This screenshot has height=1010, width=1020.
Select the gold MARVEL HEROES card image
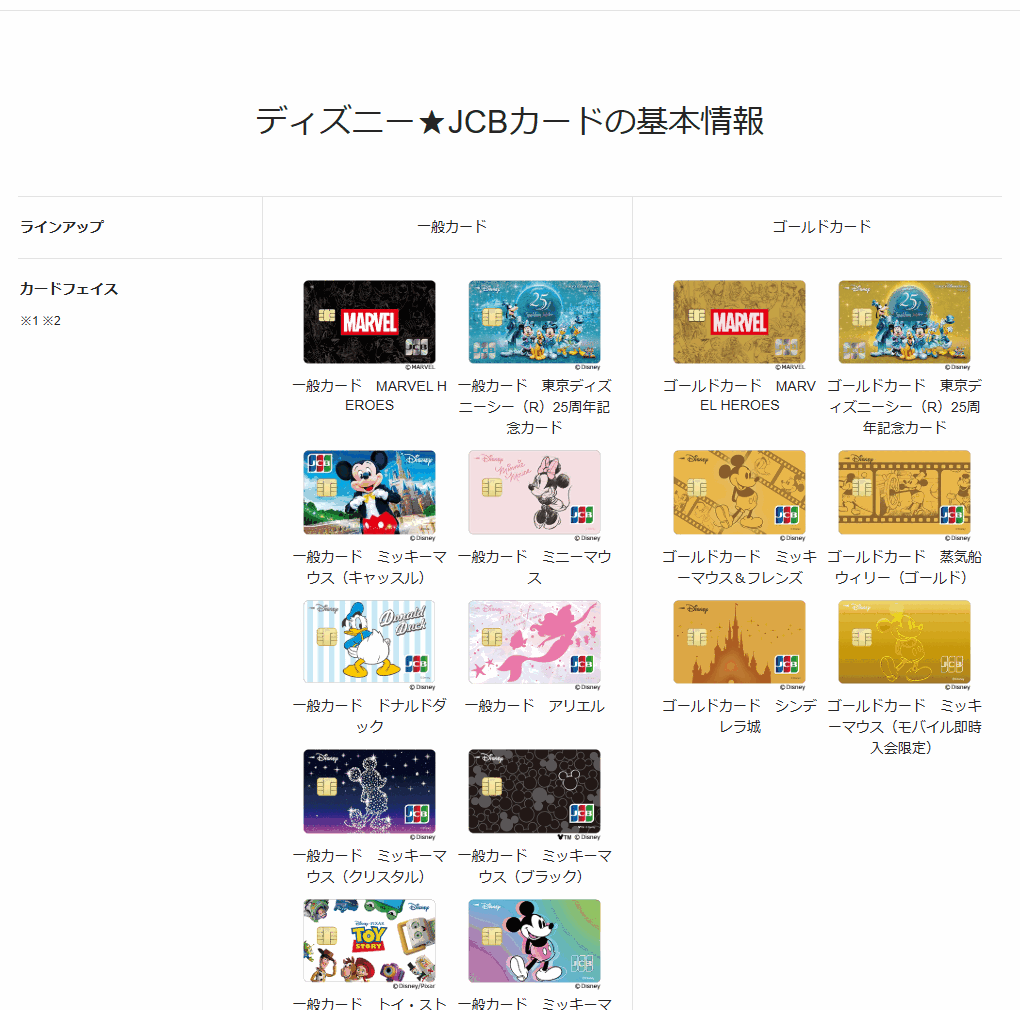point(740,322)
